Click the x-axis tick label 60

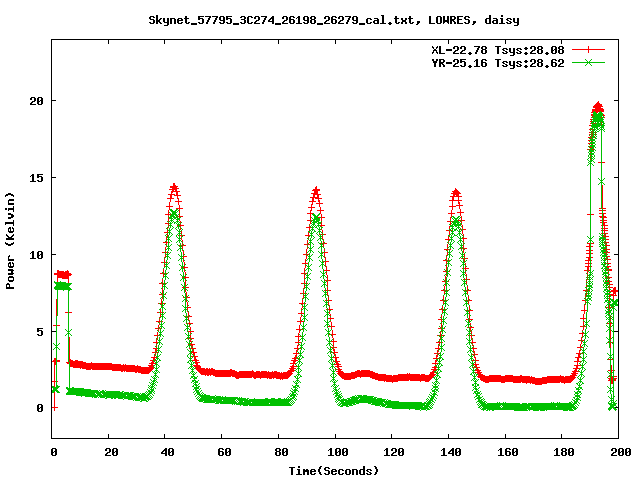pyautogui.click(x=224, y=452)
